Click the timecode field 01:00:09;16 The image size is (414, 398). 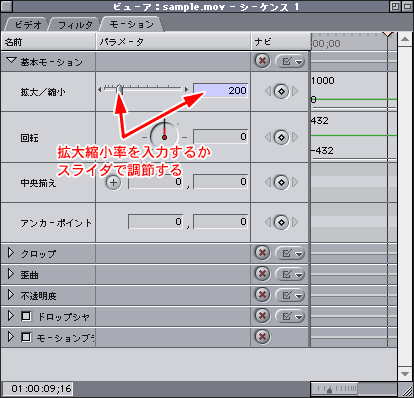(38, 388)
